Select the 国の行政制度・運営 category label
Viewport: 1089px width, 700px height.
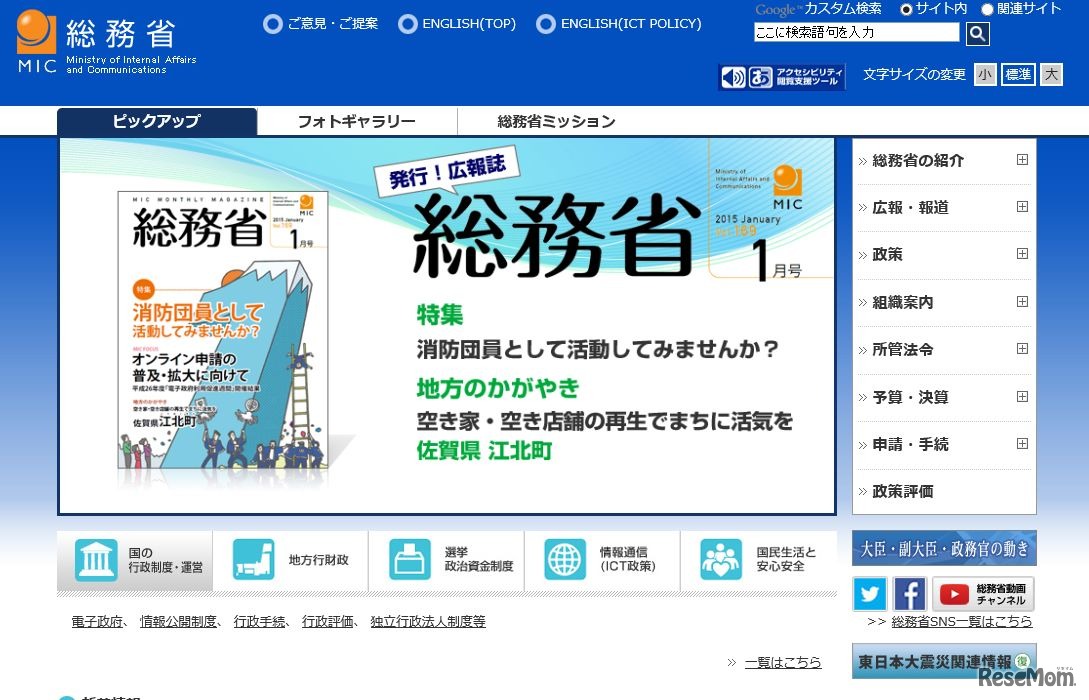pos(166,560)
